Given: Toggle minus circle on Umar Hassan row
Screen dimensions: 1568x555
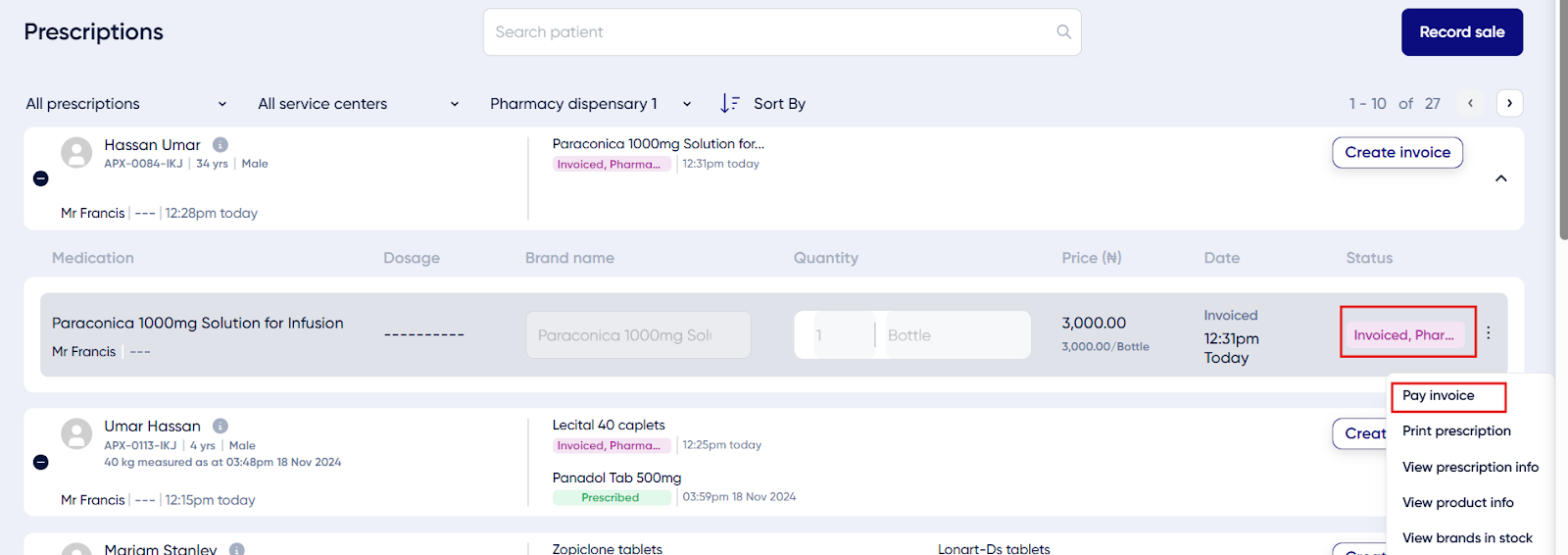Looking at the screenshot, I should click(x=40, y=462).
